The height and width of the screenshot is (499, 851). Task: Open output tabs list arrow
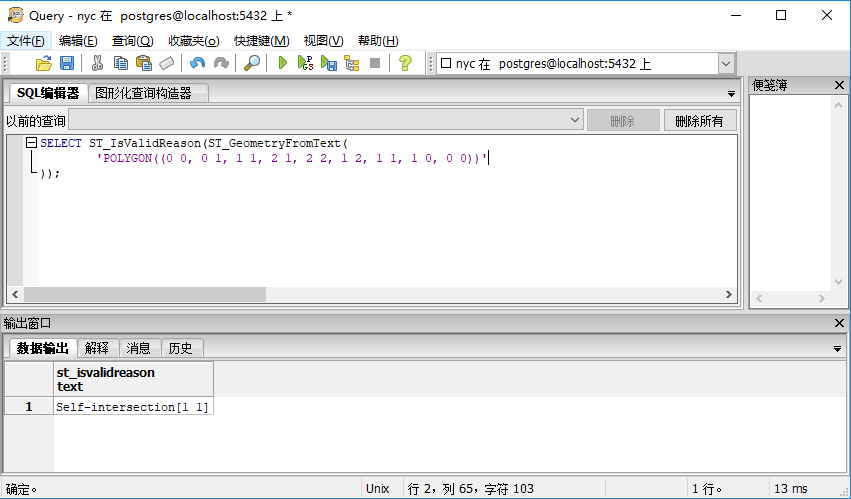[837, 349]
